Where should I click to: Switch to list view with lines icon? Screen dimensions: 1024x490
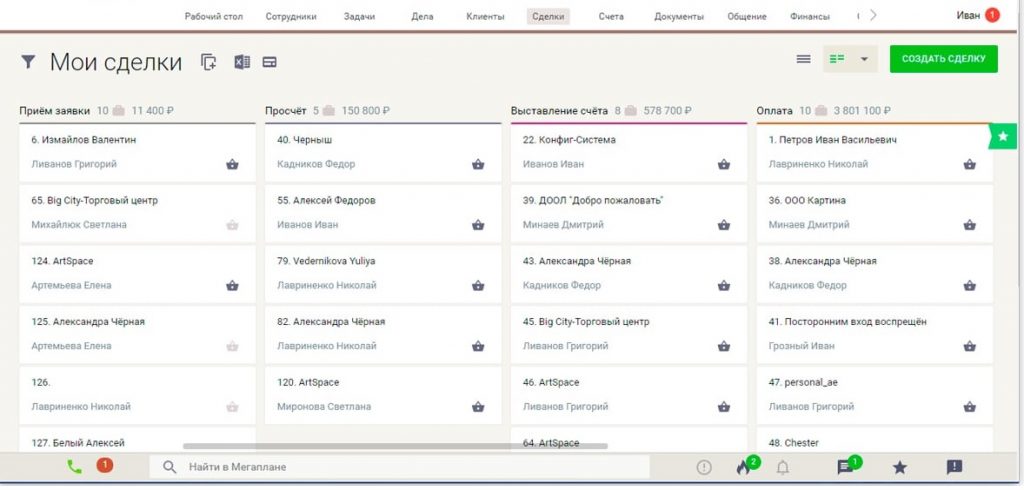click(x=803, y=59)
